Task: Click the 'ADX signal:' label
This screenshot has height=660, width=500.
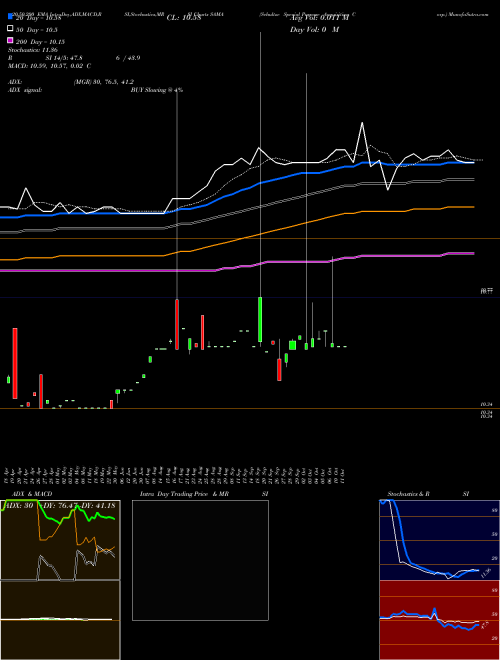Action: pos(25,90)
